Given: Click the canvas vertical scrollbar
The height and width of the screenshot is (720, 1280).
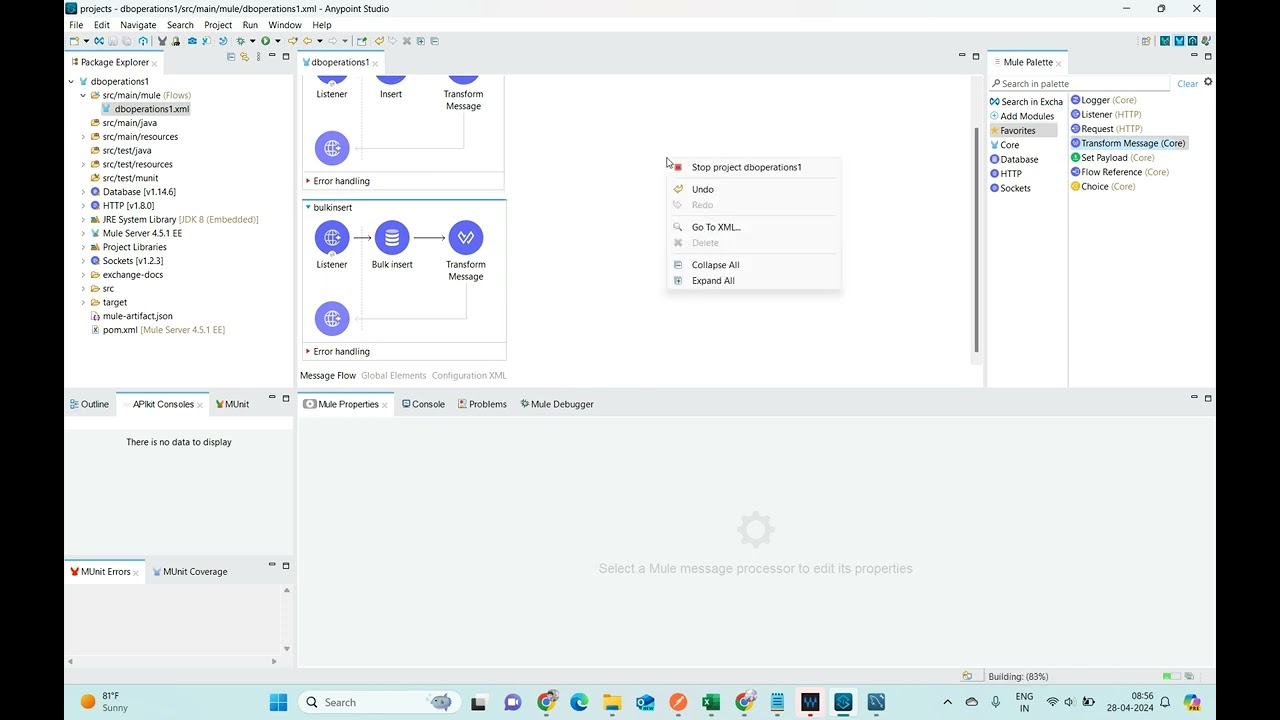Looking at the screenshot, I should point(977,240).
